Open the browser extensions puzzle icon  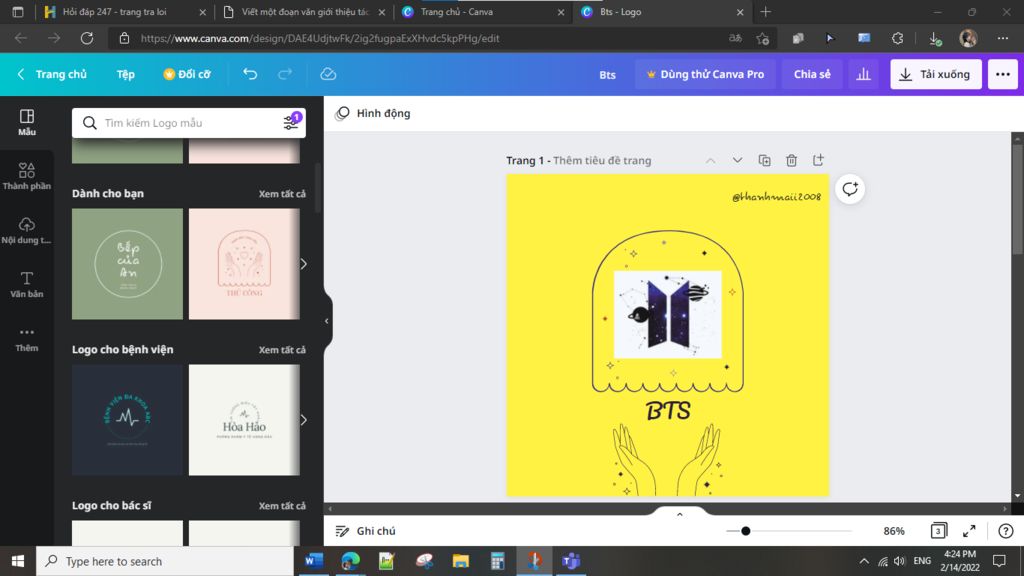[897, 38]
